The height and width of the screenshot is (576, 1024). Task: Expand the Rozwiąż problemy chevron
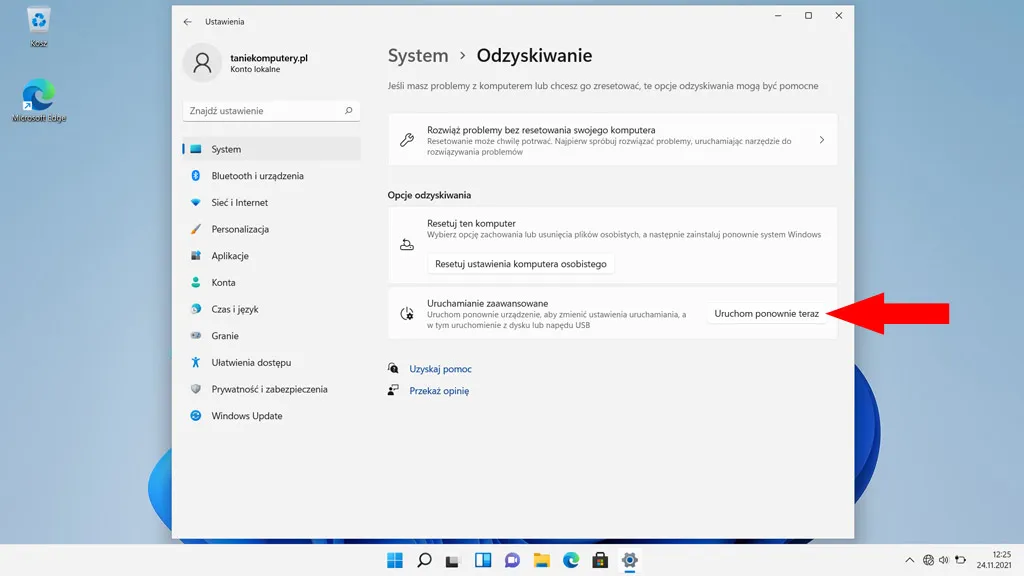tap(822, 140)
